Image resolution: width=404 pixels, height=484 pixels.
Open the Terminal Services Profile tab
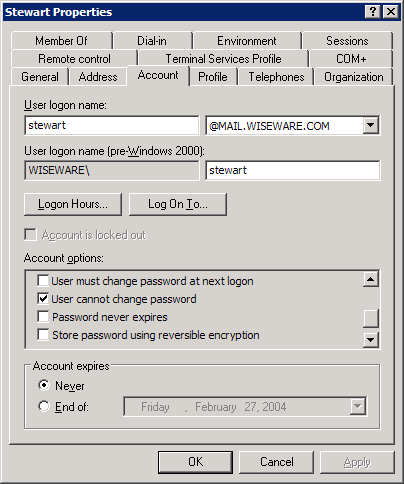coord(223,59)
